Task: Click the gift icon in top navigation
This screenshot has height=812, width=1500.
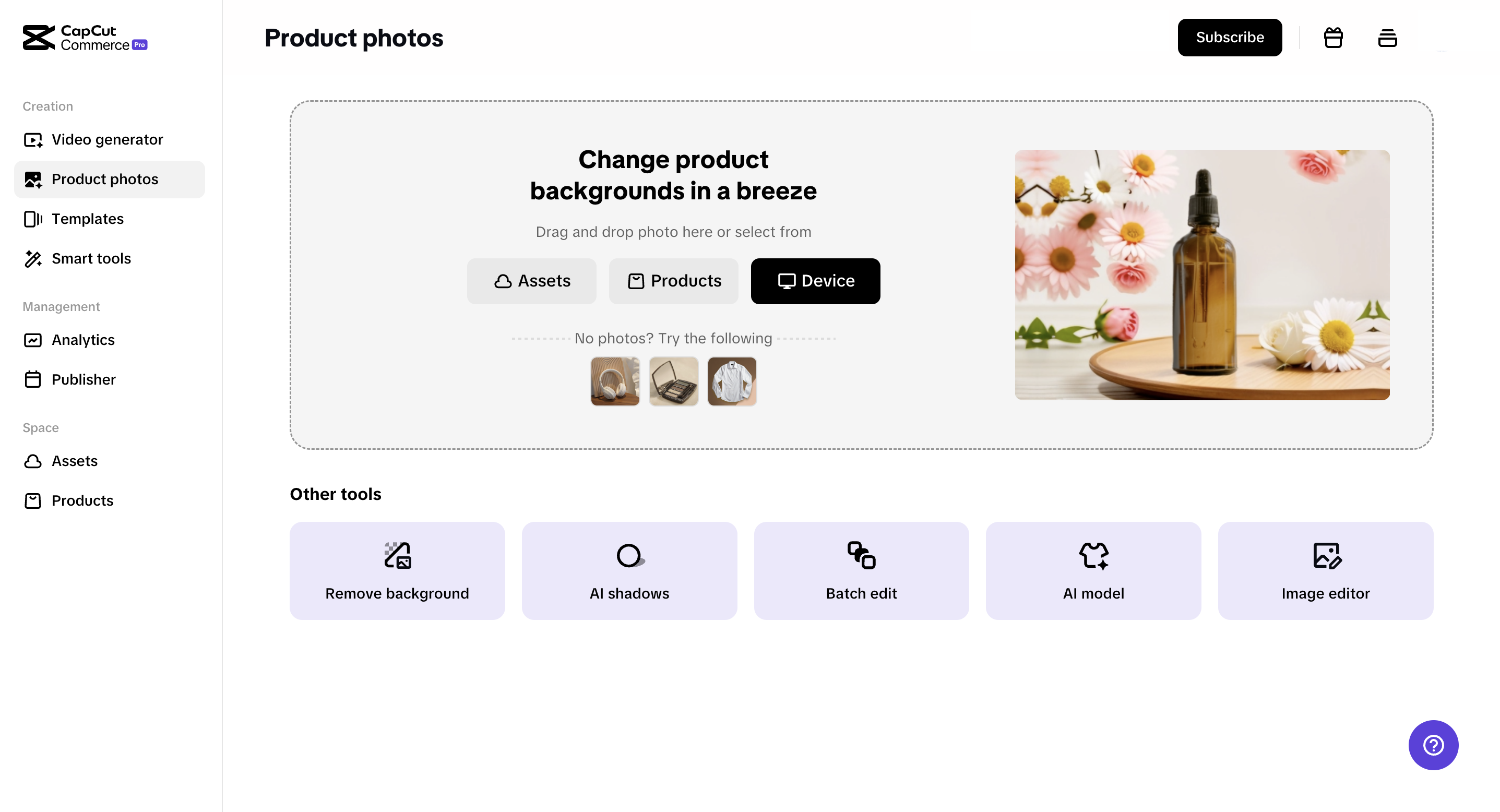Action: tap(1333, 37)
